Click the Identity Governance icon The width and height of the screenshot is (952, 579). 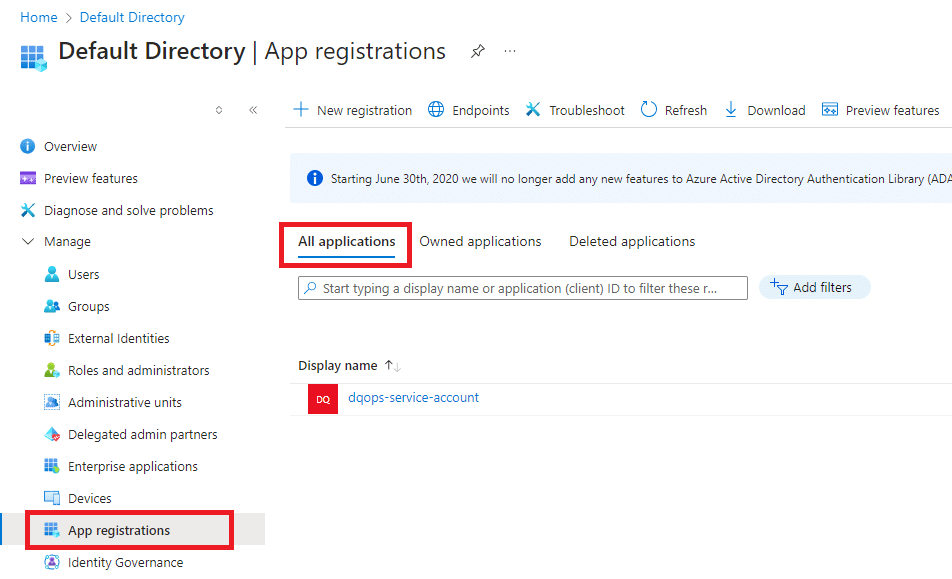click(52, 562)
